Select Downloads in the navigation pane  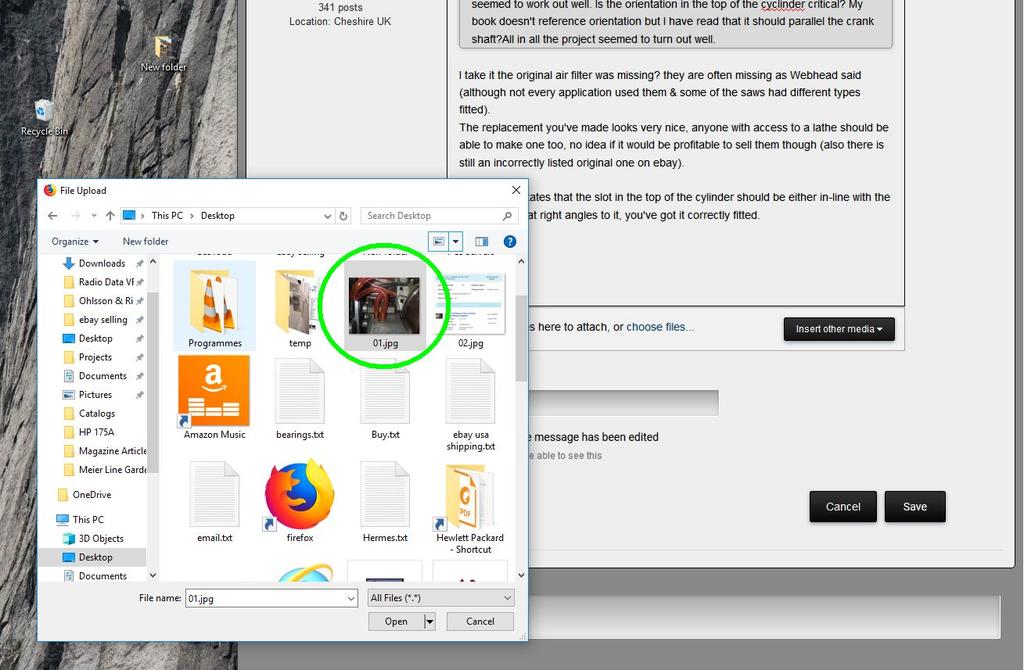click(101, 263)
